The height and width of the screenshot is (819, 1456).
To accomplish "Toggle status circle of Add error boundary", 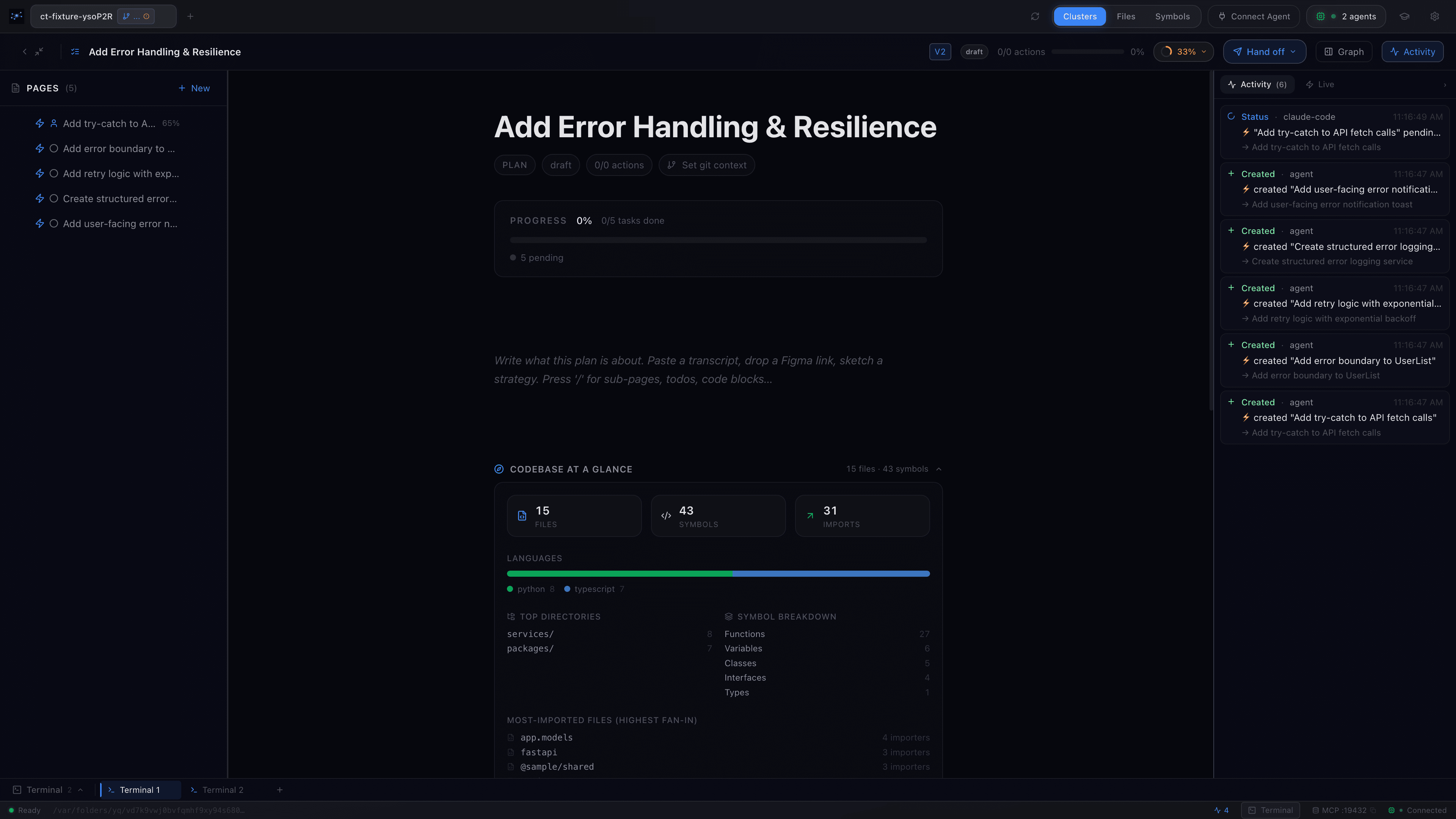I will 54,149.
